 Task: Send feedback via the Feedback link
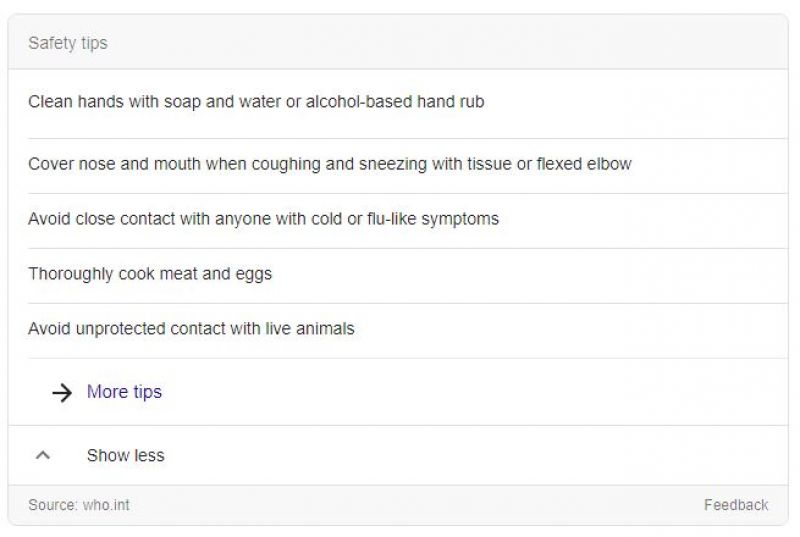coord(736,505)
